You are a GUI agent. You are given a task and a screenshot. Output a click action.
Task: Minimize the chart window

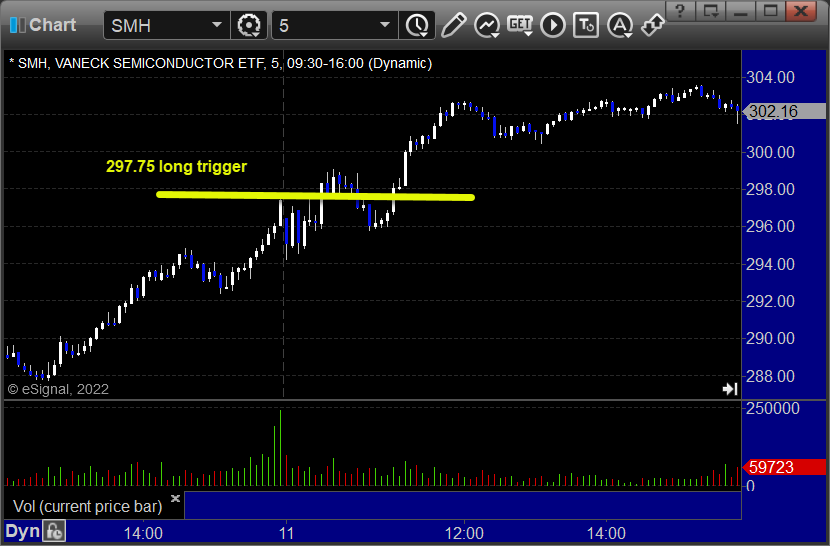coord(741,11)
